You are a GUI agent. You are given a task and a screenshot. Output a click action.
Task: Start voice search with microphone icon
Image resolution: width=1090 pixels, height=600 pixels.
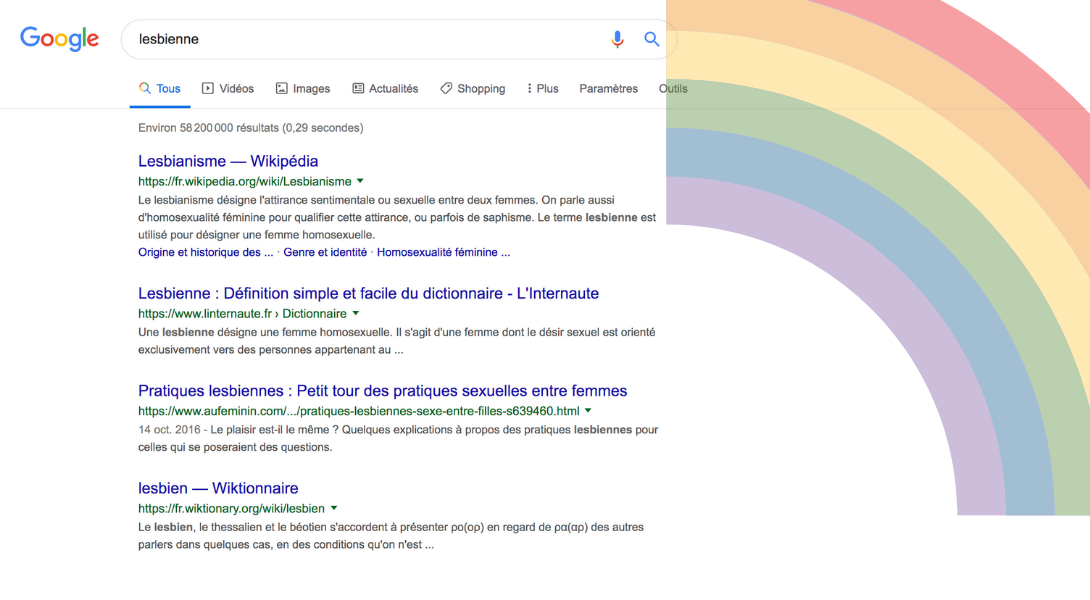coord(617,39)
